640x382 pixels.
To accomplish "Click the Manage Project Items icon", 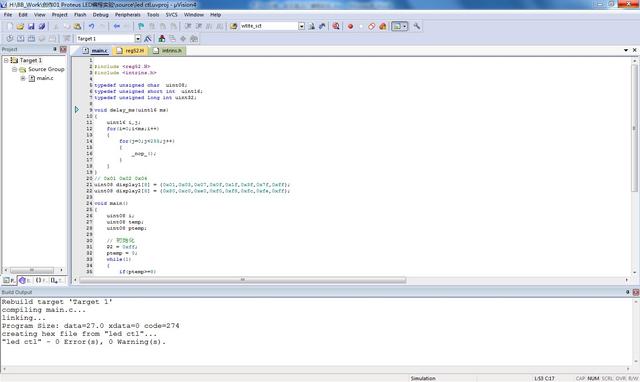I will [x=162, y=39].
